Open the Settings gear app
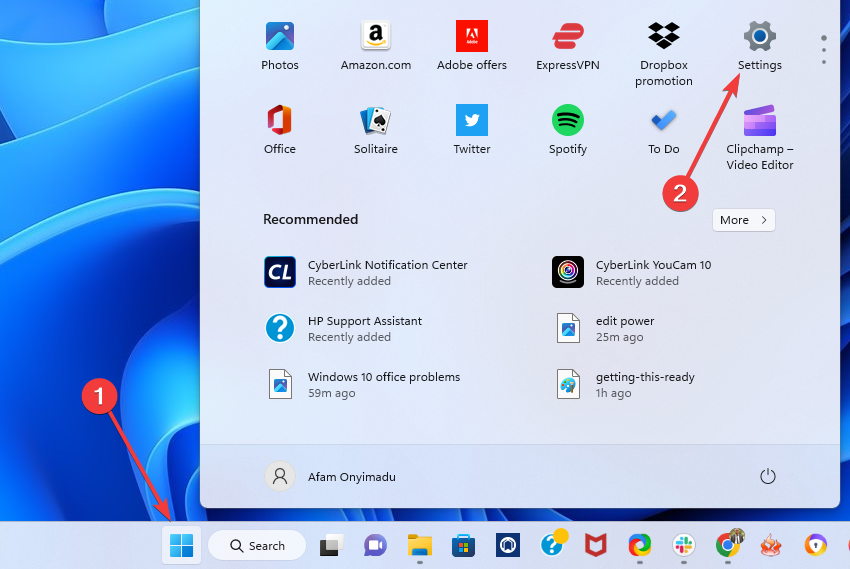Image resolution: width=850 pixels, height=569 pixels. click(x=759, y=47)
